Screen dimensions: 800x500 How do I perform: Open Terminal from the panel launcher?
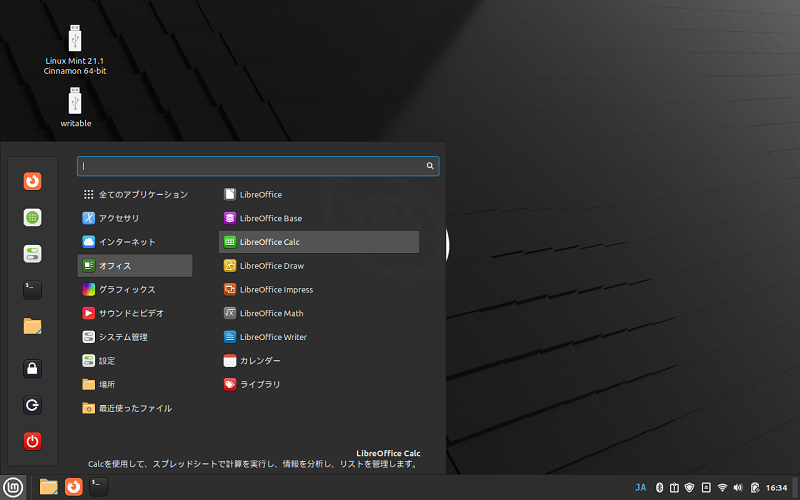pos(98,487)
